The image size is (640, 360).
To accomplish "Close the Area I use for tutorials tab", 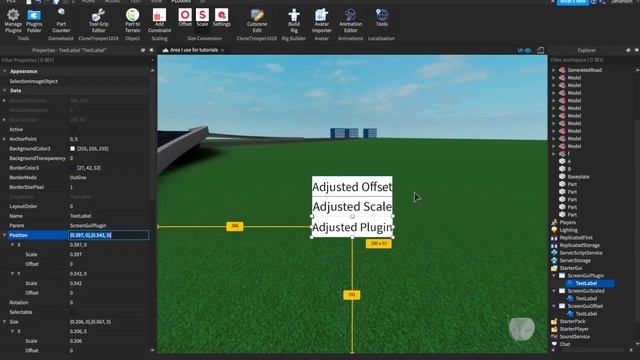I will [222, 50].
